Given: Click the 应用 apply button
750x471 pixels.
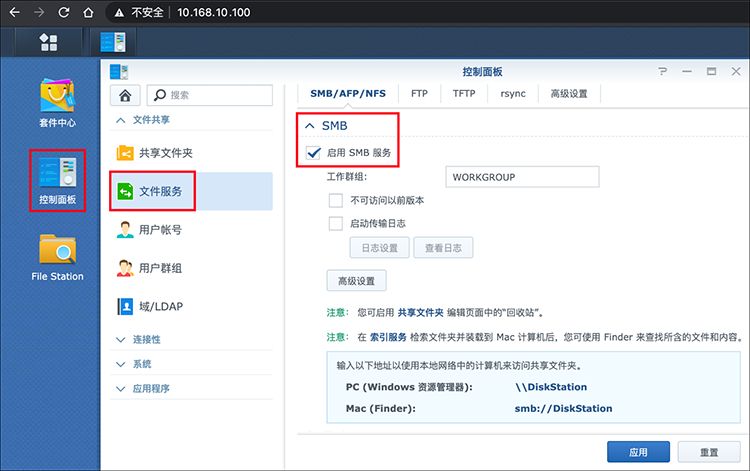Looking at the screenshot, I should click(638, 452).
